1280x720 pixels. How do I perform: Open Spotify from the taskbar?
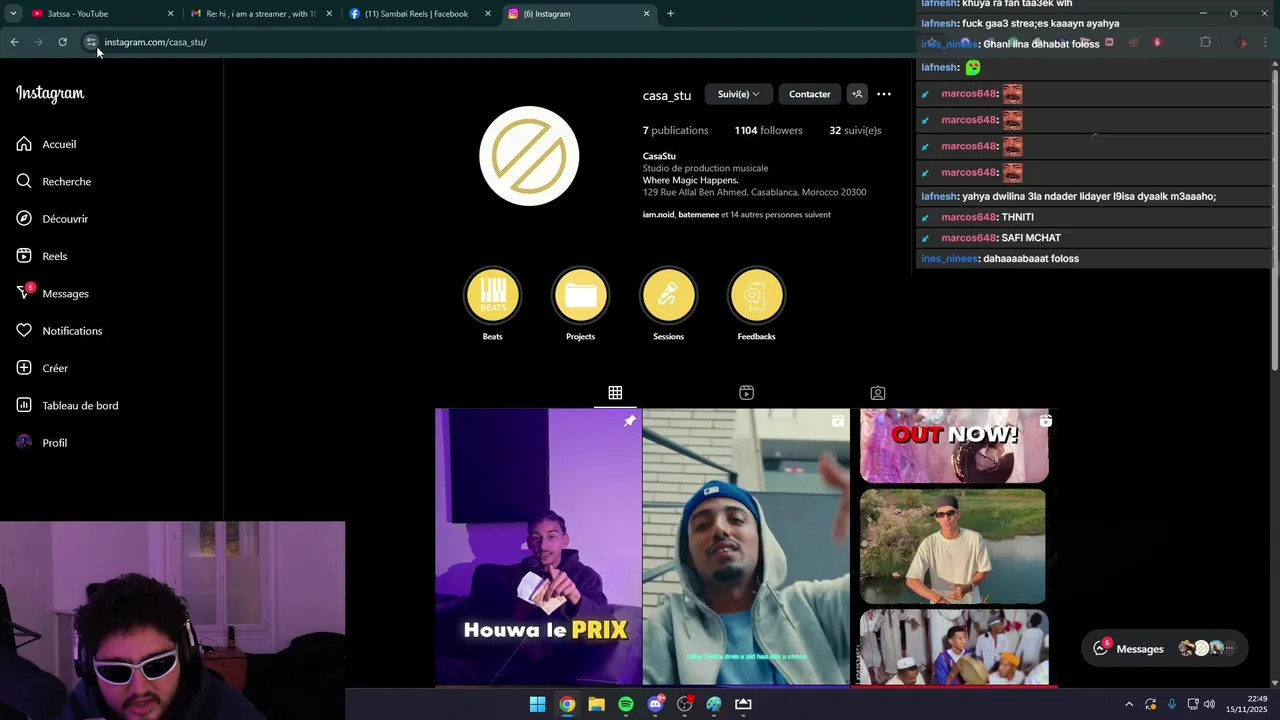626,704
